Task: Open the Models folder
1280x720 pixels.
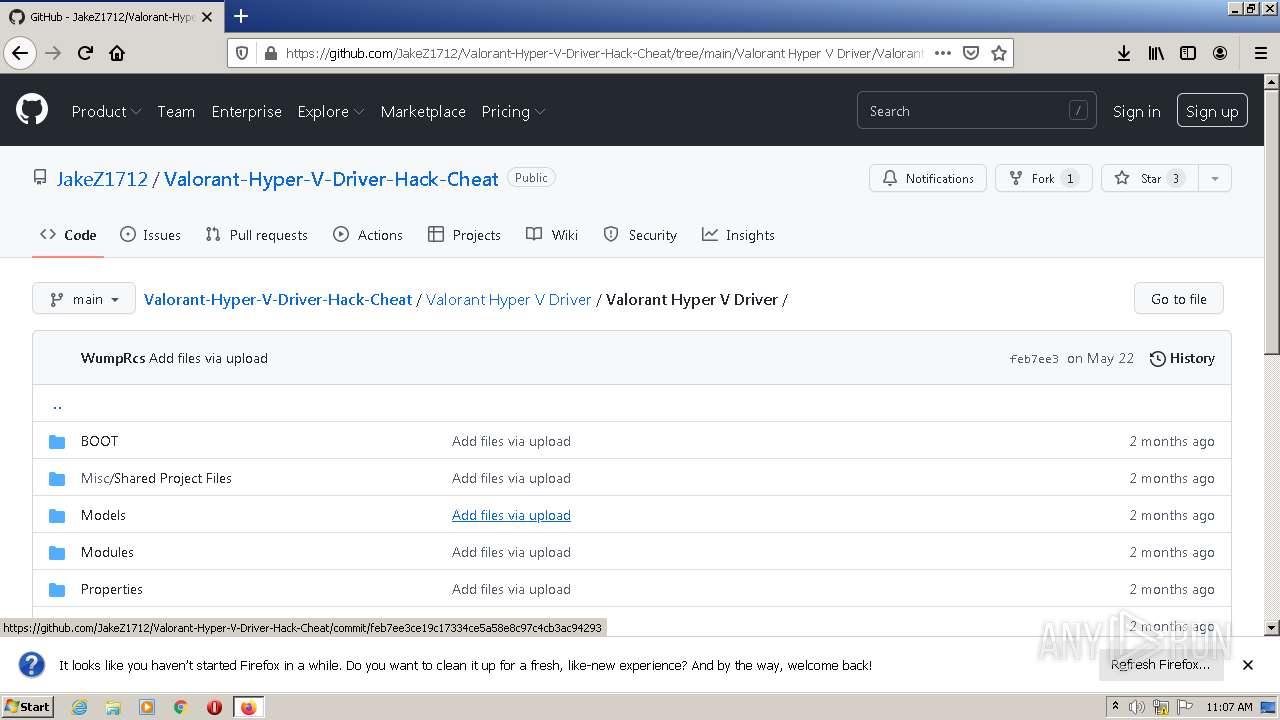Action: tap(103, 515)
